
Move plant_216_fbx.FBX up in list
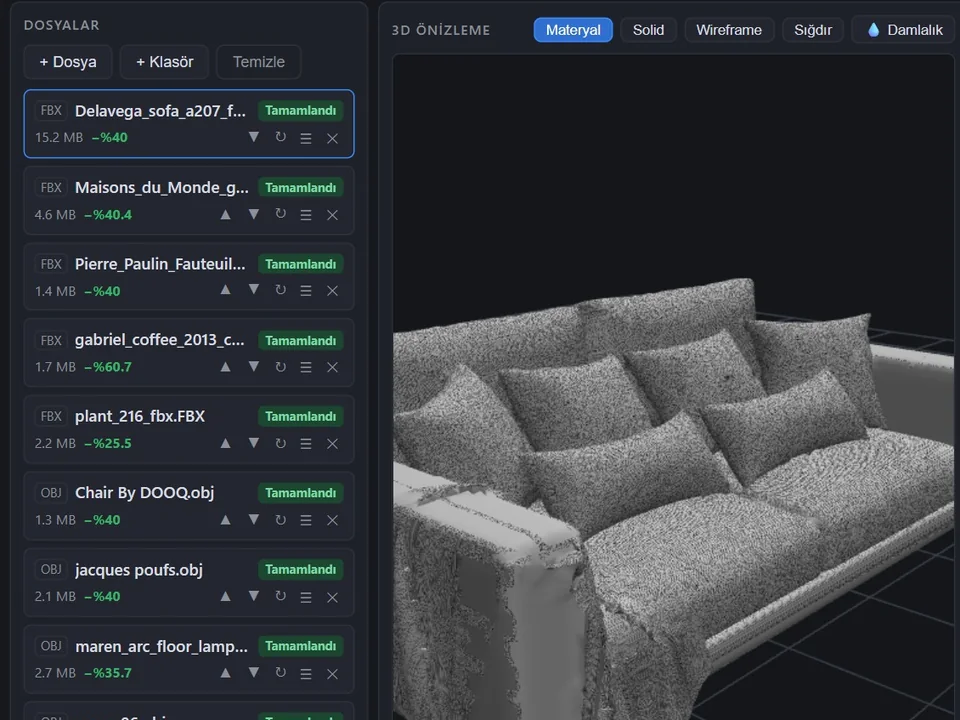coord(225,443)
